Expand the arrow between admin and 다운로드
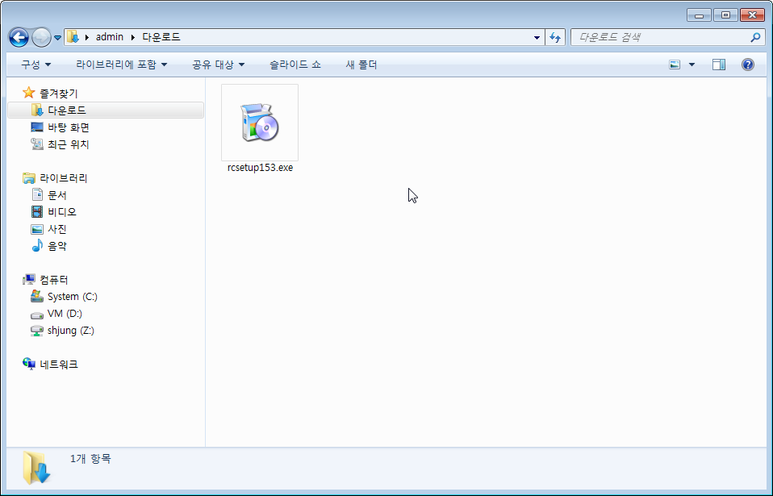Viewport: 773px width, 496px height. point(133,37)
